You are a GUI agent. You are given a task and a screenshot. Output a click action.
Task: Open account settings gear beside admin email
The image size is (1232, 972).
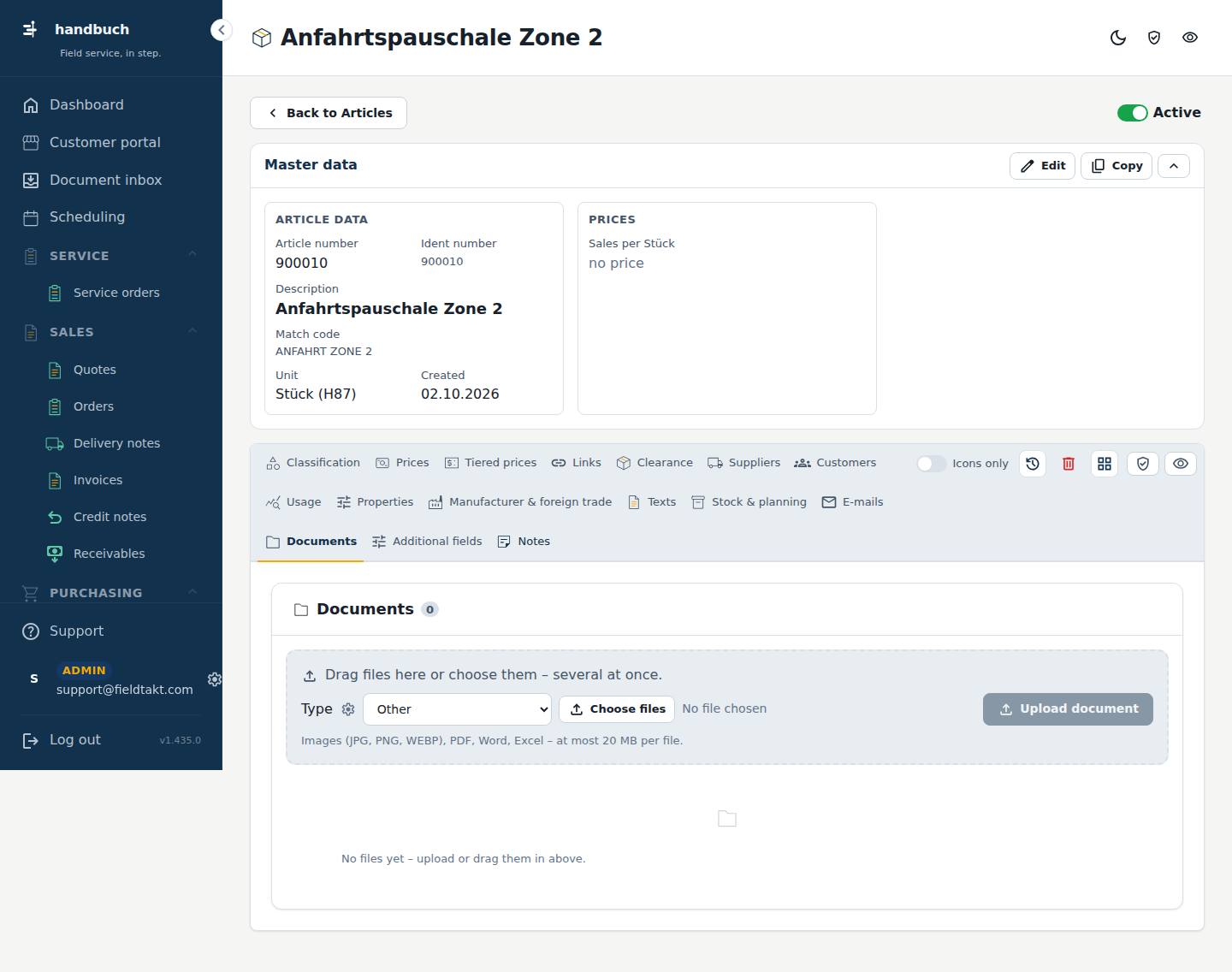[x=215, y=679]
